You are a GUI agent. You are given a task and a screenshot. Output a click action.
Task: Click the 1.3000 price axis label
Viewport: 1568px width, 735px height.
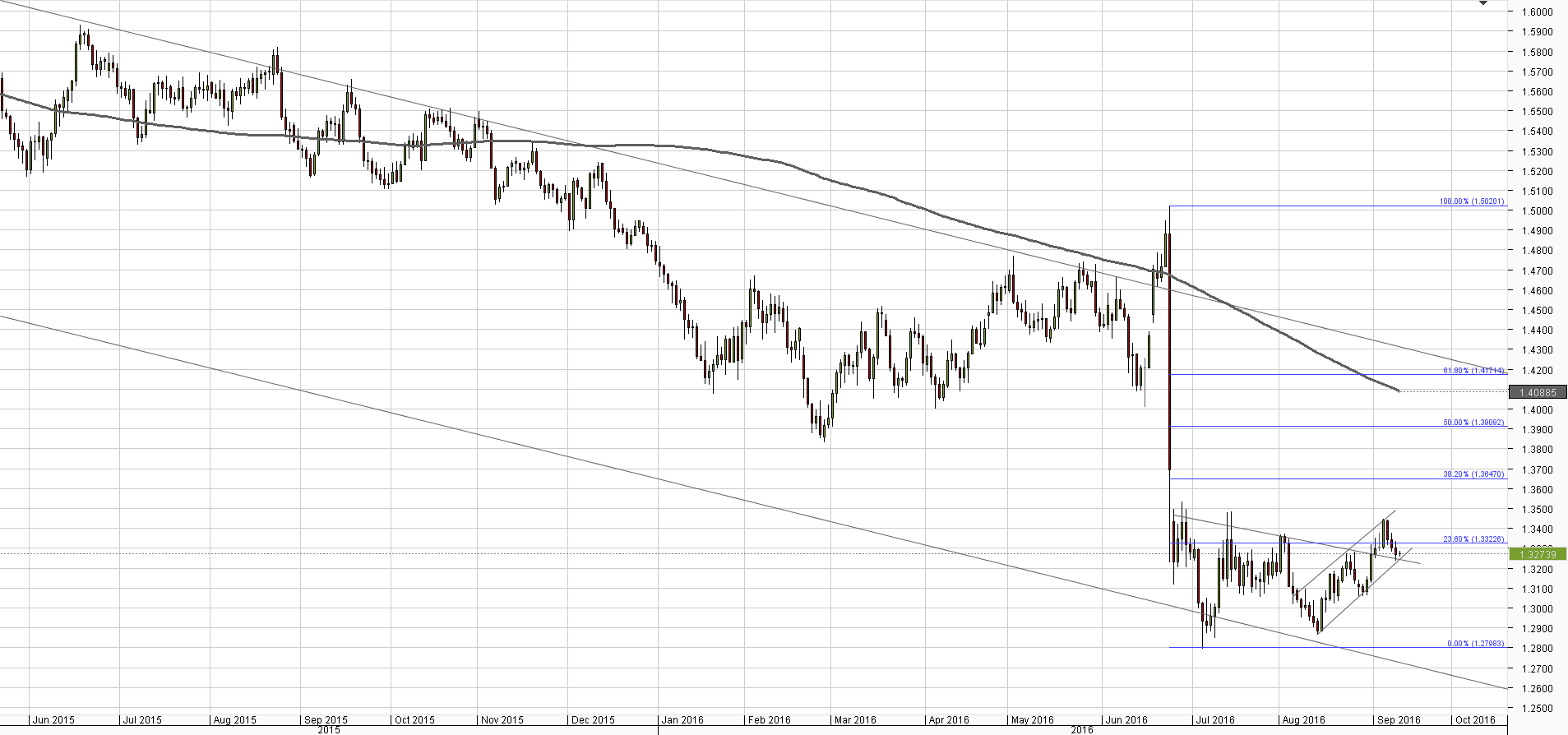click(1537, 609)
